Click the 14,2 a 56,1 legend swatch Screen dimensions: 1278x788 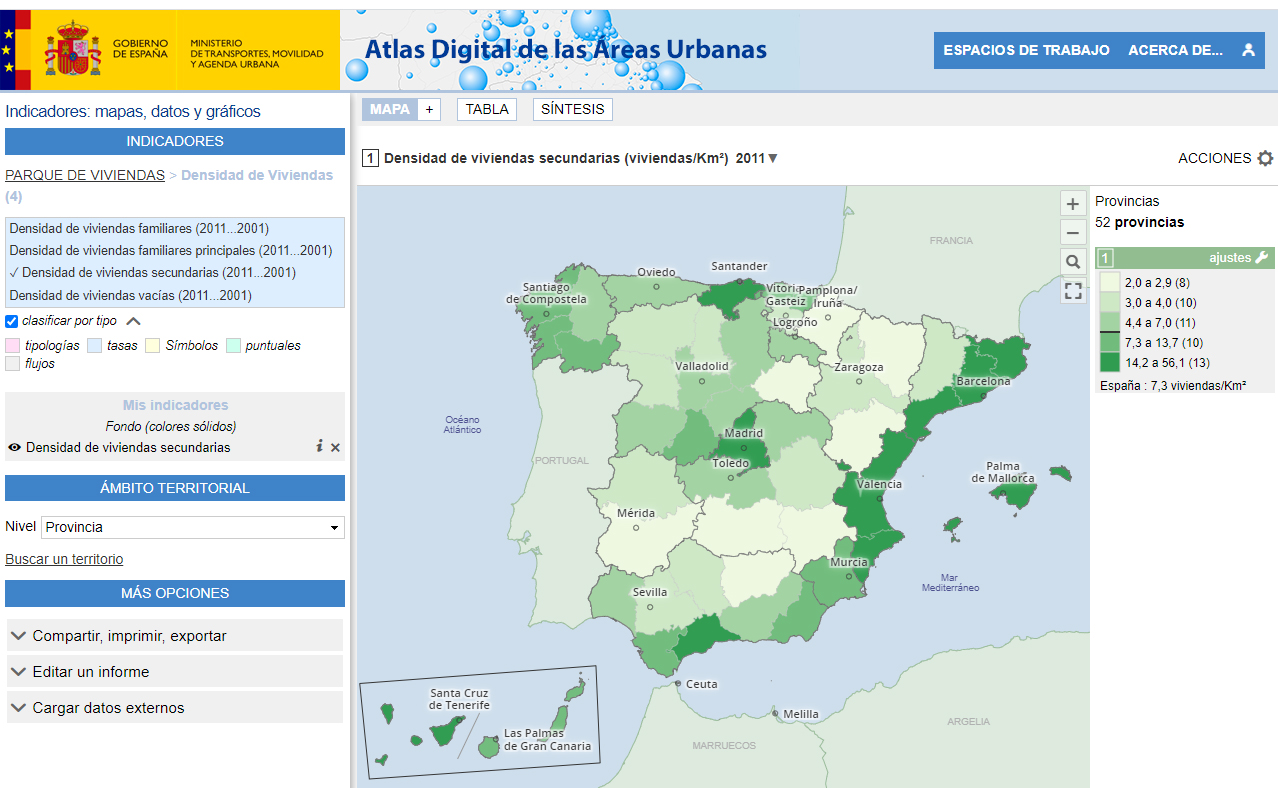[1109, 362]
